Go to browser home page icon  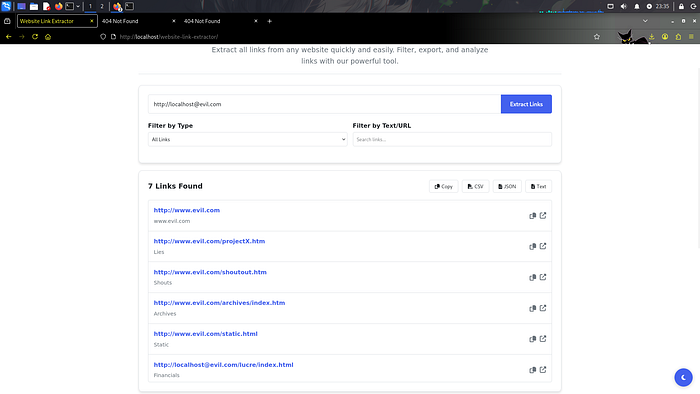(x=48, y=37)
